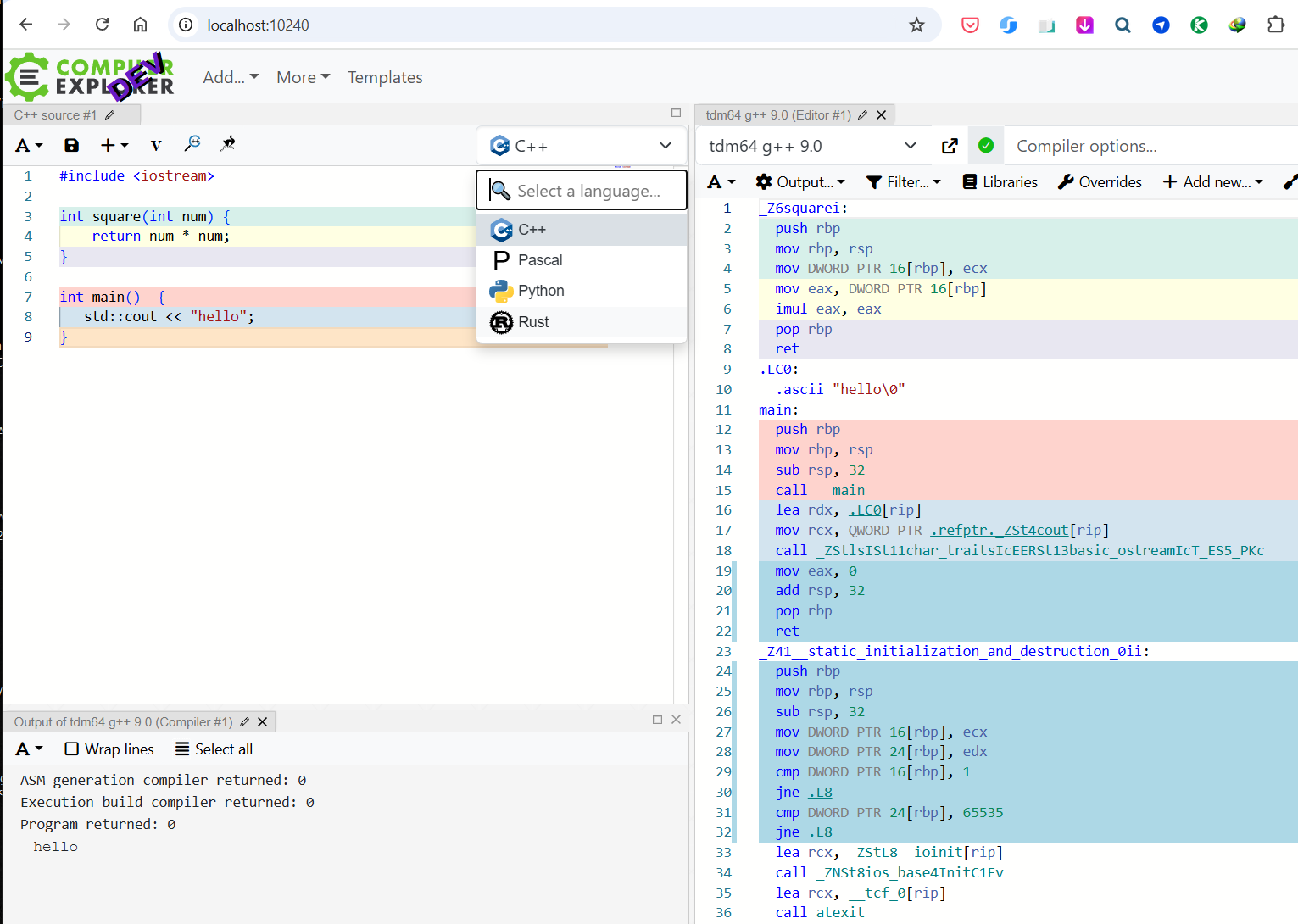This screenshot has height=924, width=1298.
Task: Open the Output... dropdown menu
Action: coord(800,182)
